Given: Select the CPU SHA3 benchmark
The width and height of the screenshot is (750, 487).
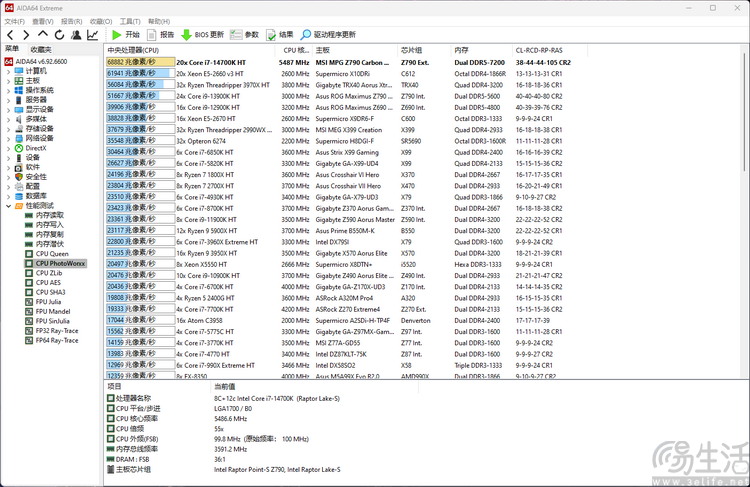Looking at the screenshot, I should (45, 292).
